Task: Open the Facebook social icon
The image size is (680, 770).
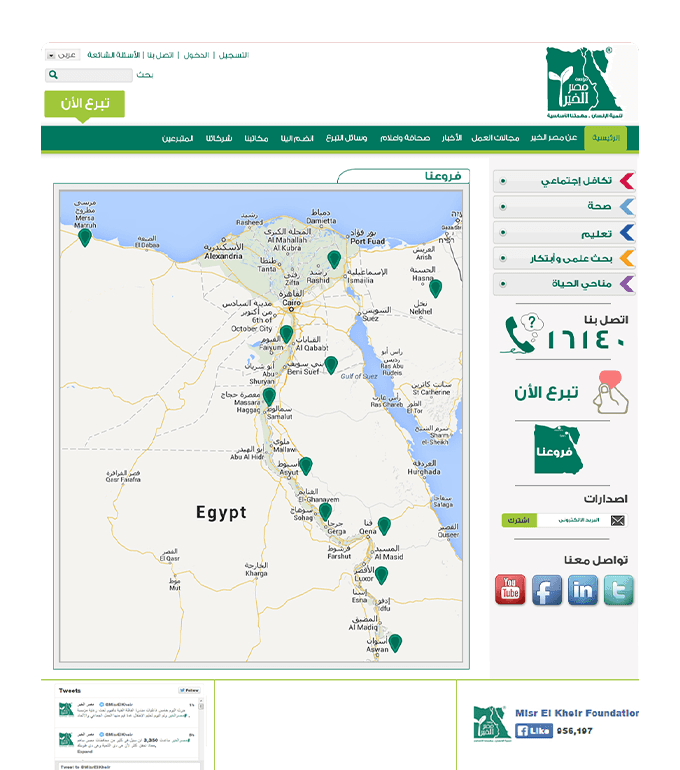Action: pyautogui.click(x=546, y=590)
